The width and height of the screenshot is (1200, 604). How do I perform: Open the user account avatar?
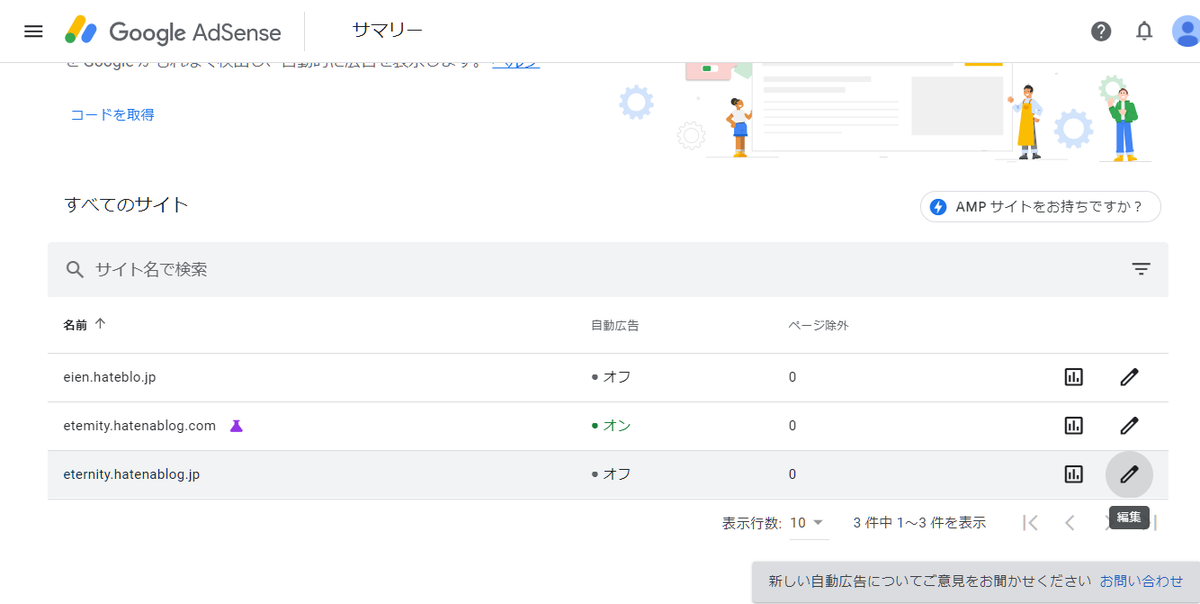1186,31
